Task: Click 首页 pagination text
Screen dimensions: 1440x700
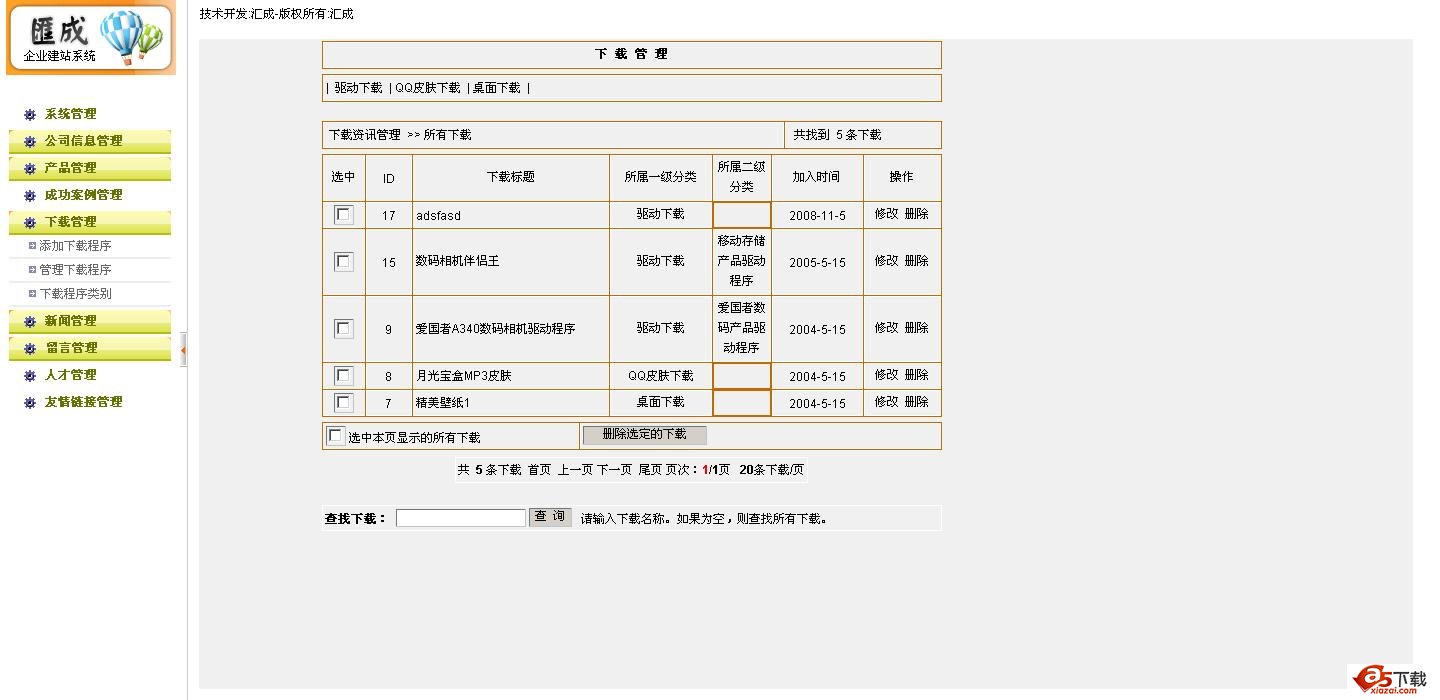Action: tap(539, 470)
